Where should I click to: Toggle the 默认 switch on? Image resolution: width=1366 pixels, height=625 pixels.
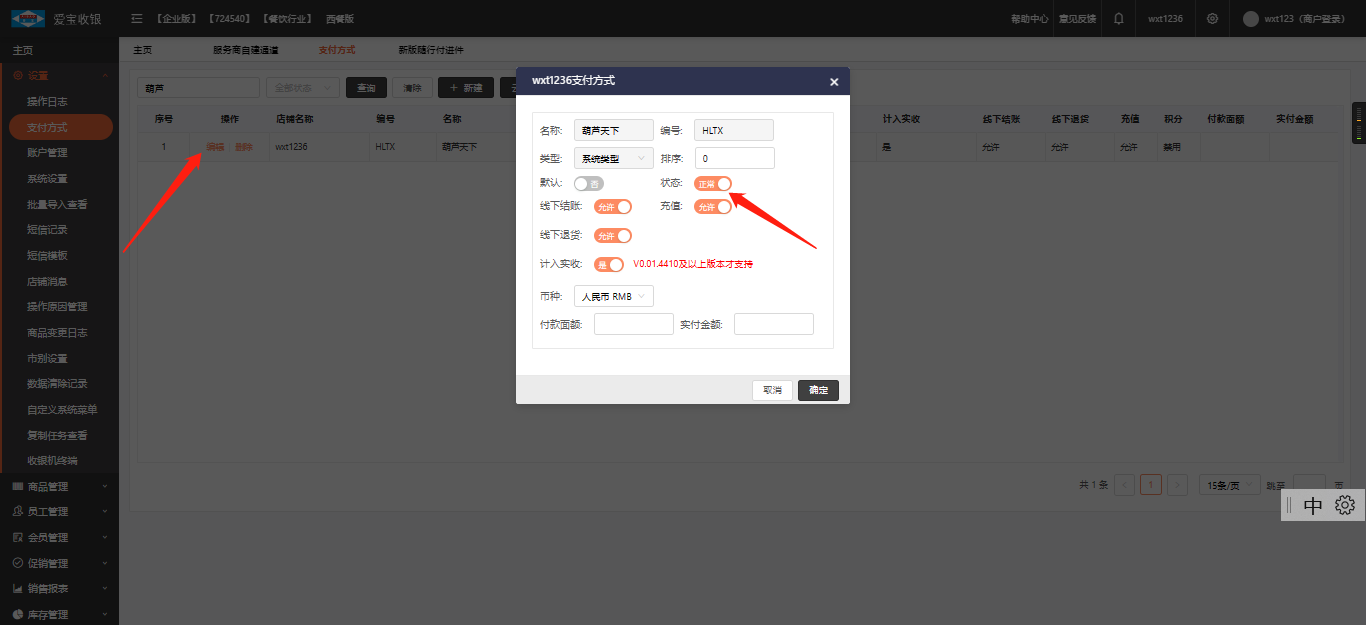pos(589,183)
